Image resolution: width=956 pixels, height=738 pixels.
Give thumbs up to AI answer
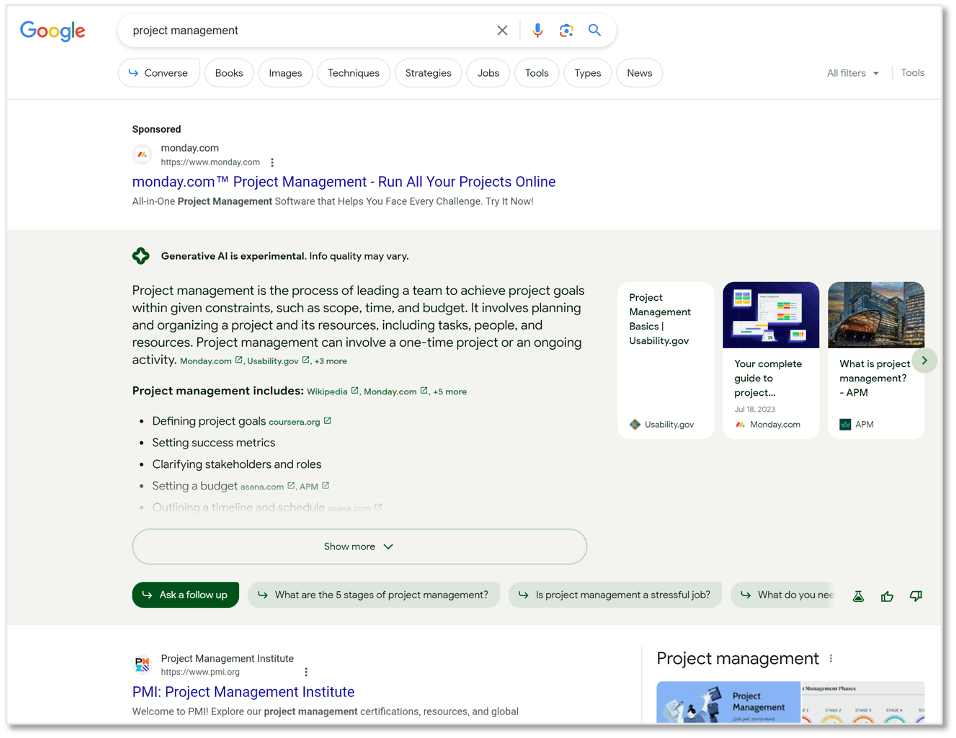point(887,596)
